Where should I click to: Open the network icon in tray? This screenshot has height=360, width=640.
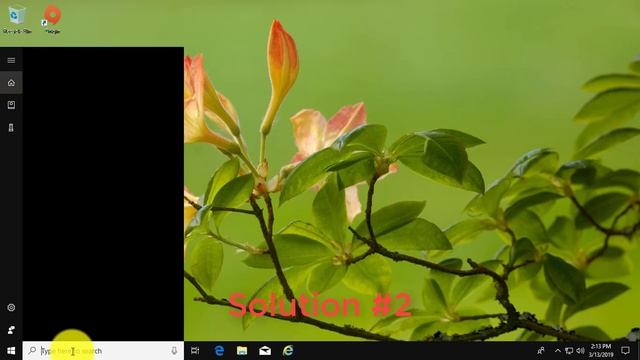coord(569,351)
